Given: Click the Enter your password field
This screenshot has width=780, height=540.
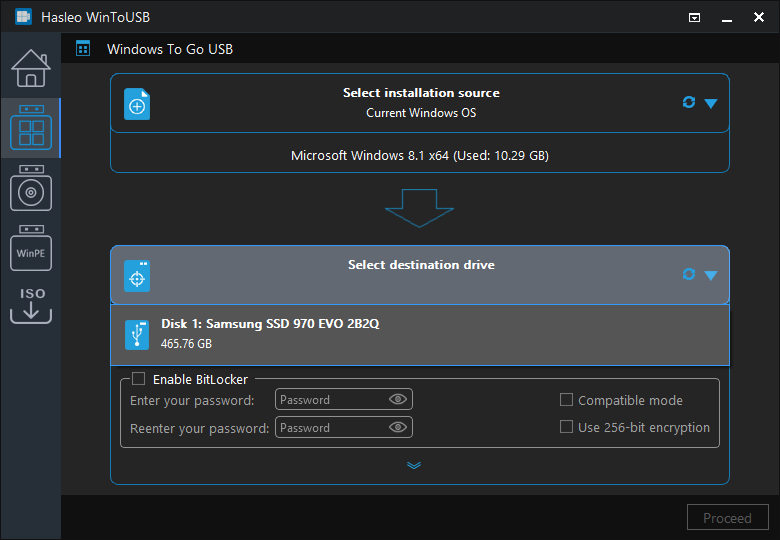Looking at the screenshot, I should 344,399.
